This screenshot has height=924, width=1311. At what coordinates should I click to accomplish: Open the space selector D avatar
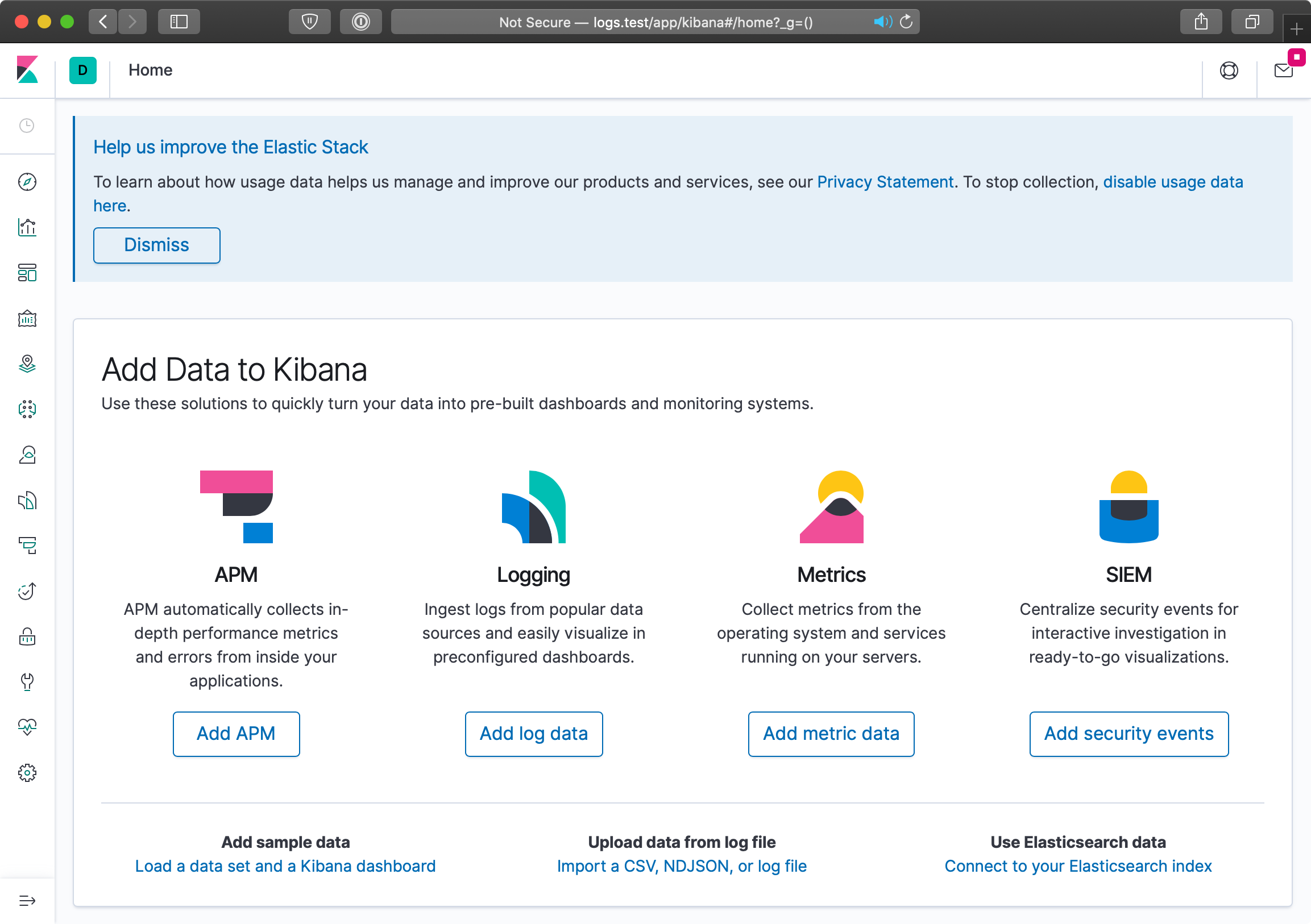coord(83,70)
